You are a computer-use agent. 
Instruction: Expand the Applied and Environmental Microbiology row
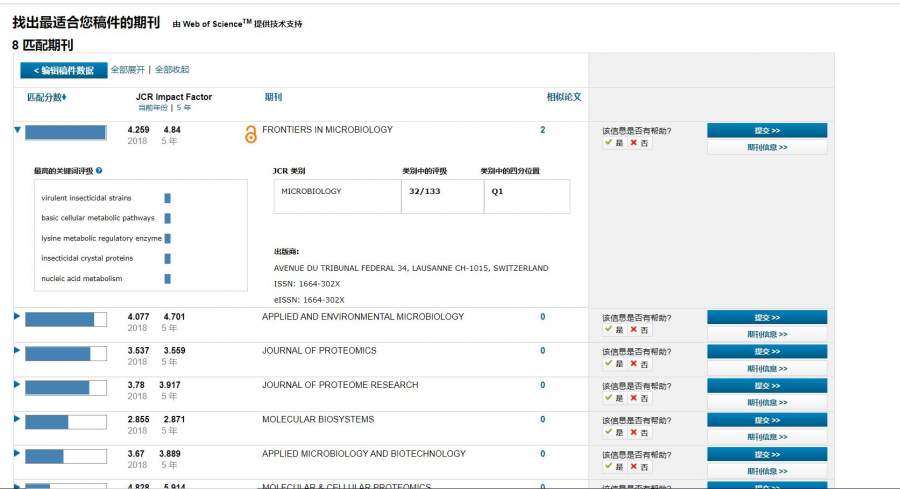point(17,317)
